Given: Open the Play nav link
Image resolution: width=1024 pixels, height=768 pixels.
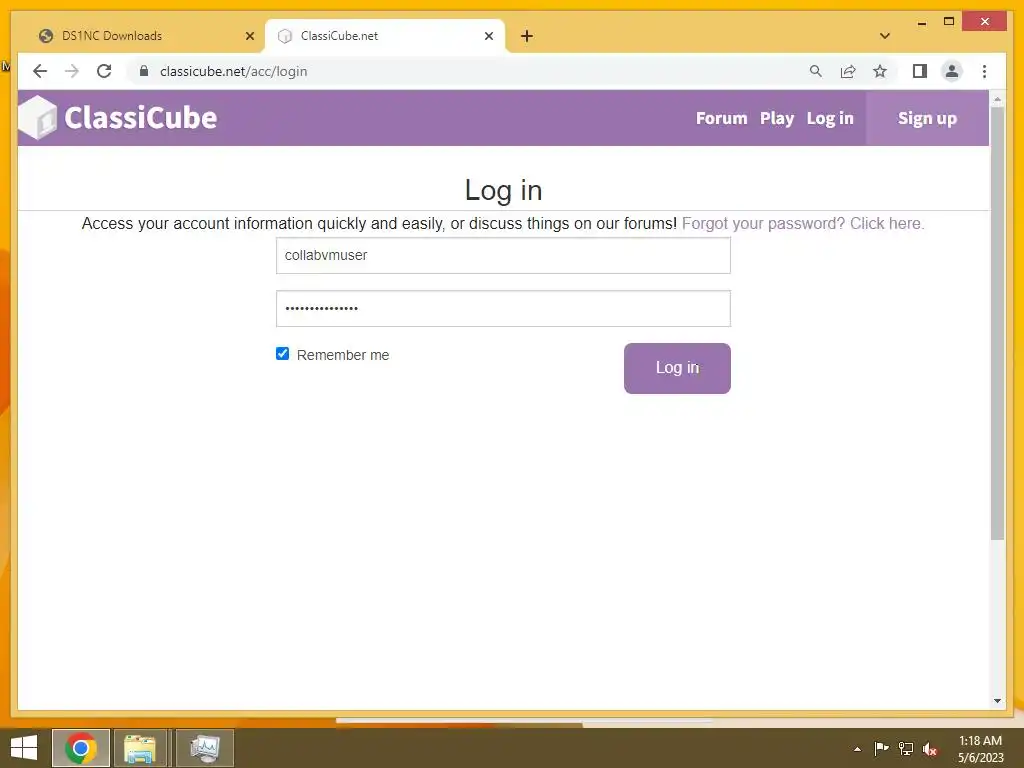Looking at the screenshot, I should click(x=777, y=118).
